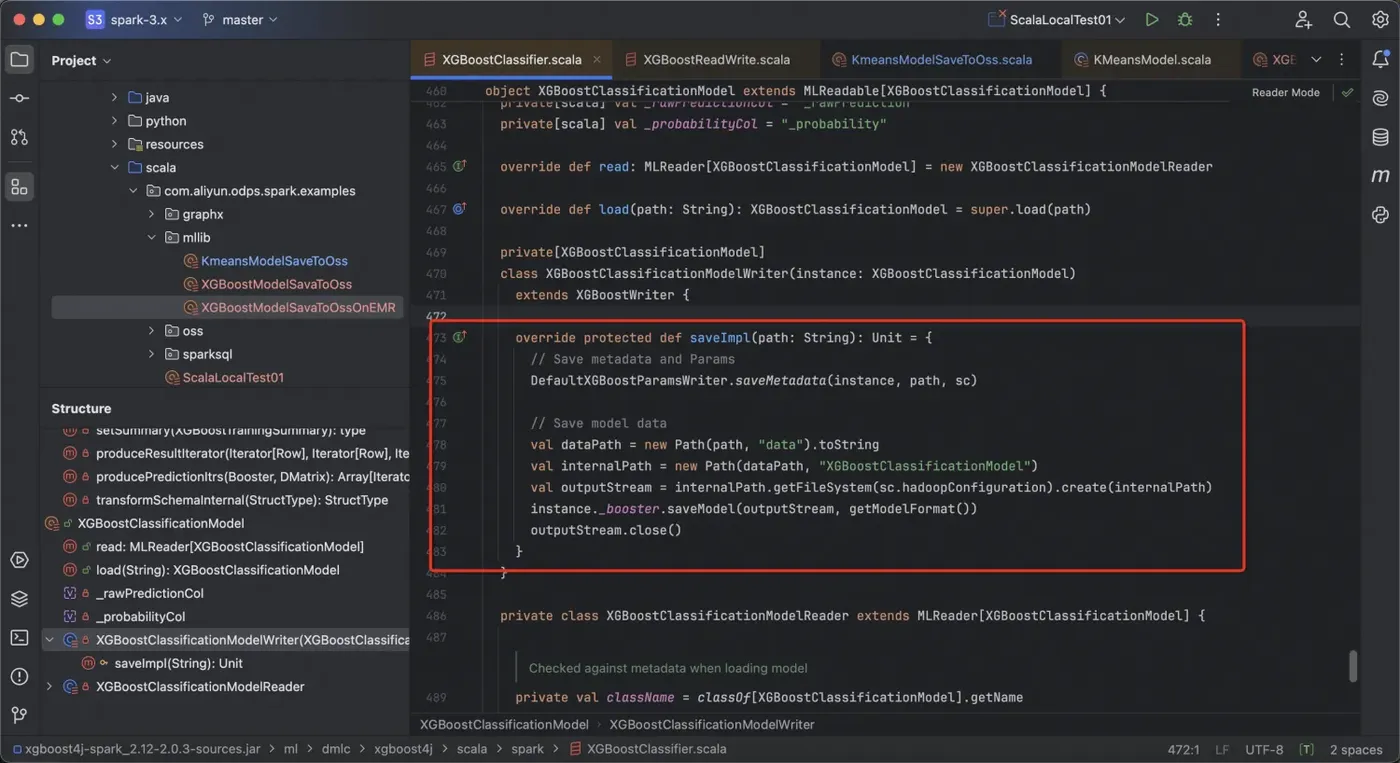Viewport: 1400px width, 763px height.
Task: Click the override gutter icon on line 473
Action: pos(460,338)
